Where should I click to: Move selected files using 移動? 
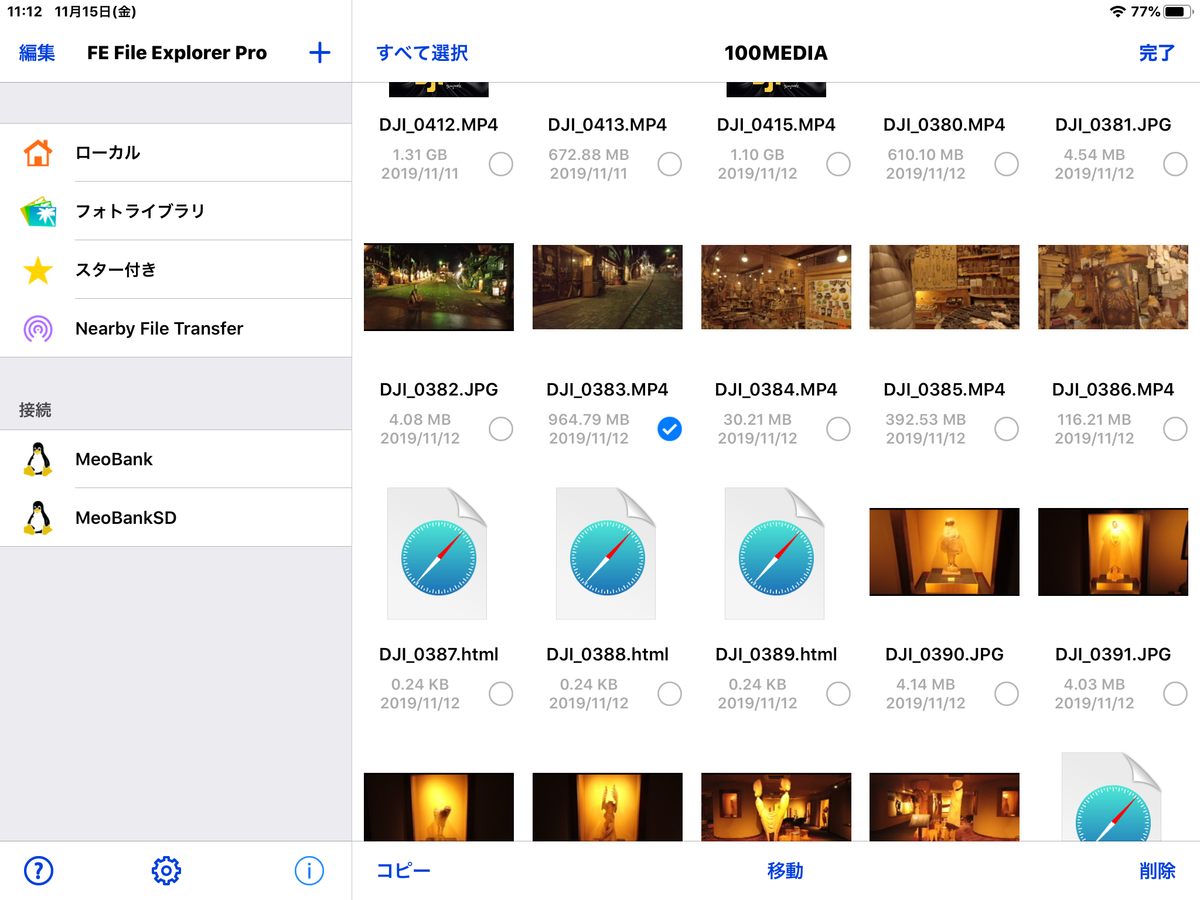pyautogui.click(x=786, y=871)
